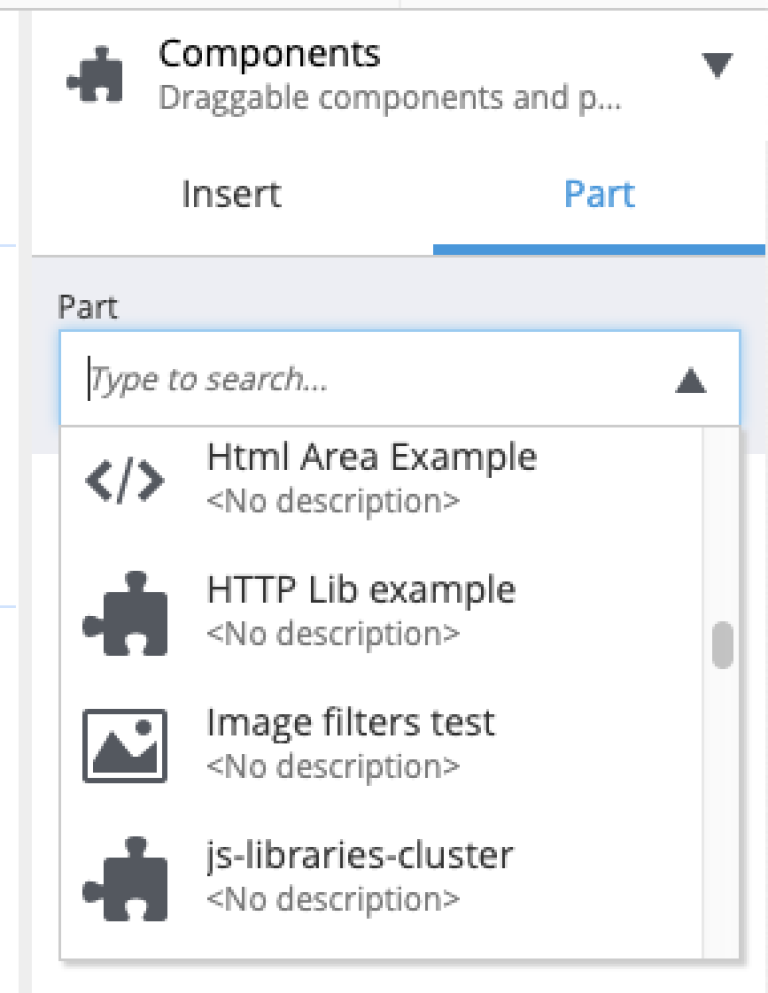Click Draggable components description text
Screen dimensions: 768x993
pos(390,98)
